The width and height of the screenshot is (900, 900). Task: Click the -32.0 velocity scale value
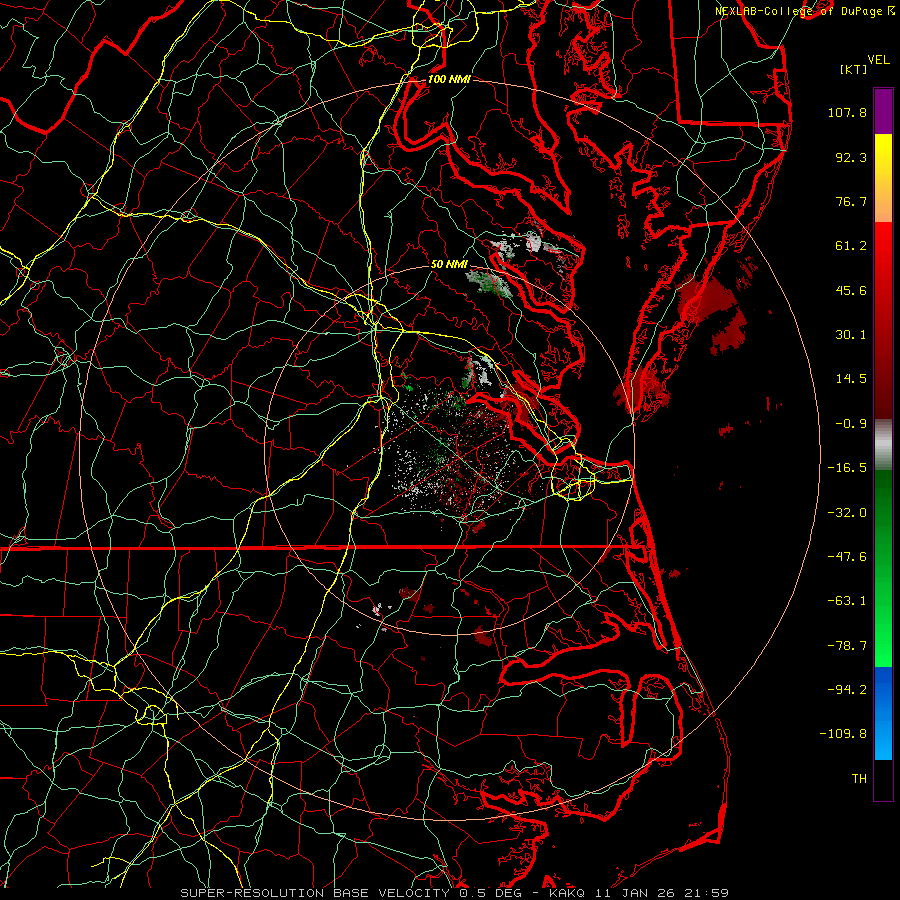point(847,513)
